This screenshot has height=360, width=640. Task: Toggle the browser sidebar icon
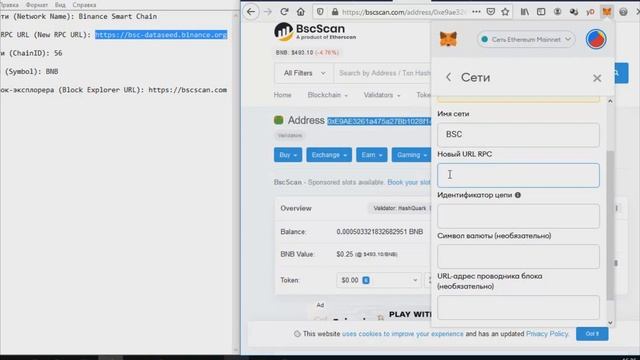pos(541,12)
